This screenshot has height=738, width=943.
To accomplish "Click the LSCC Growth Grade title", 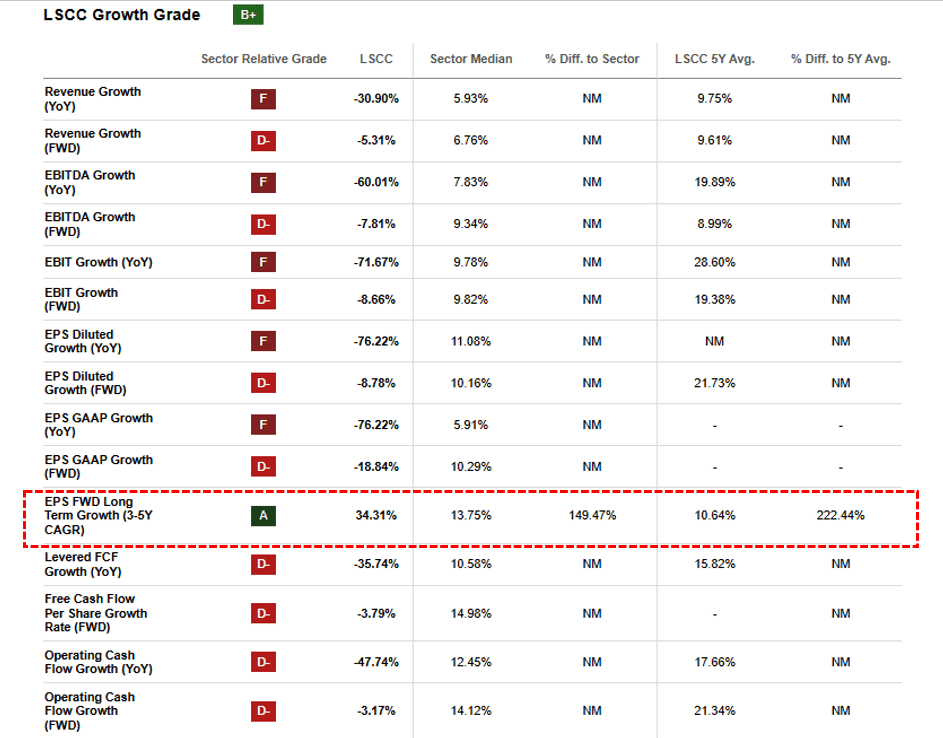I will point(121,15).
